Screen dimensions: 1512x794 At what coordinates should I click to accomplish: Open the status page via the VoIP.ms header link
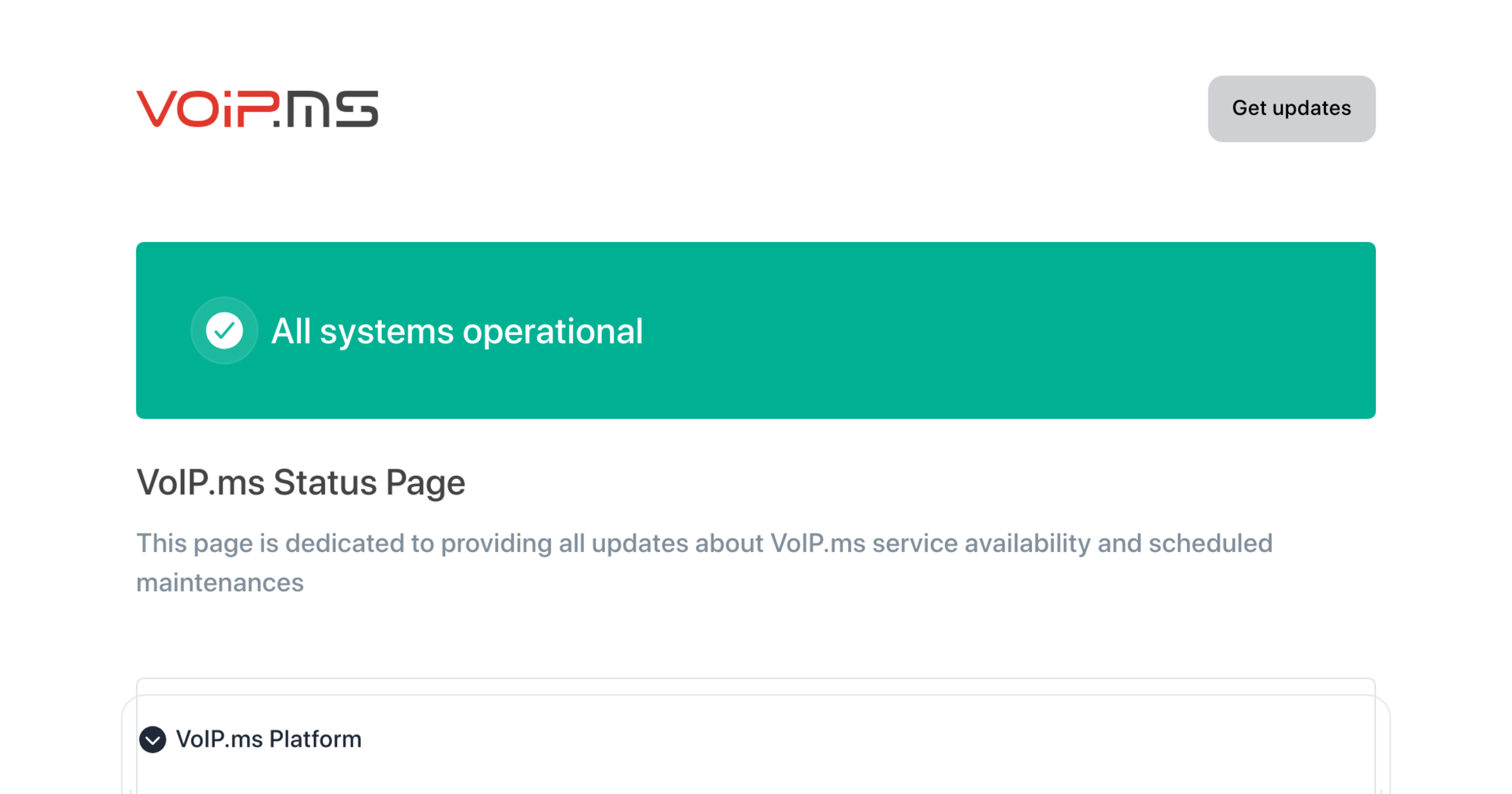(x=256, y=109)
